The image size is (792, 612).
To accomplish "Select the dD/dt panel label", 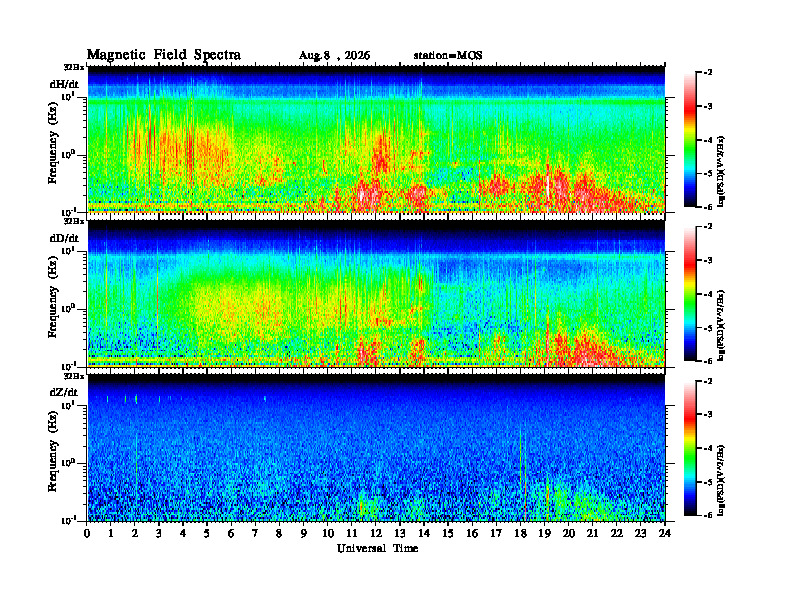I will click(x=64, y=238).
